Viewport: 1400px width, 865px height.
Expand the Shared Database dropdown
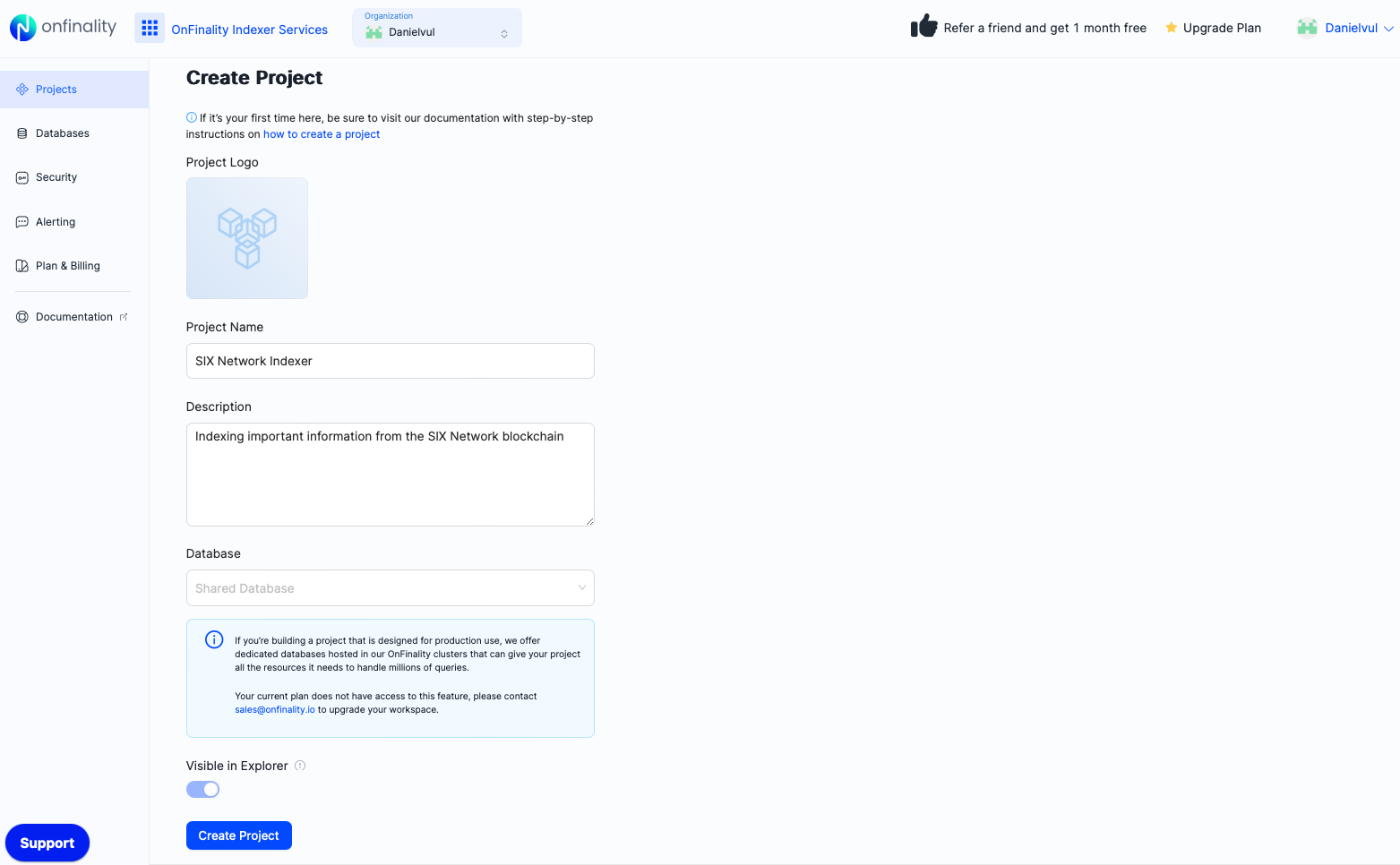pyautogui.click(x=390, y=587)
